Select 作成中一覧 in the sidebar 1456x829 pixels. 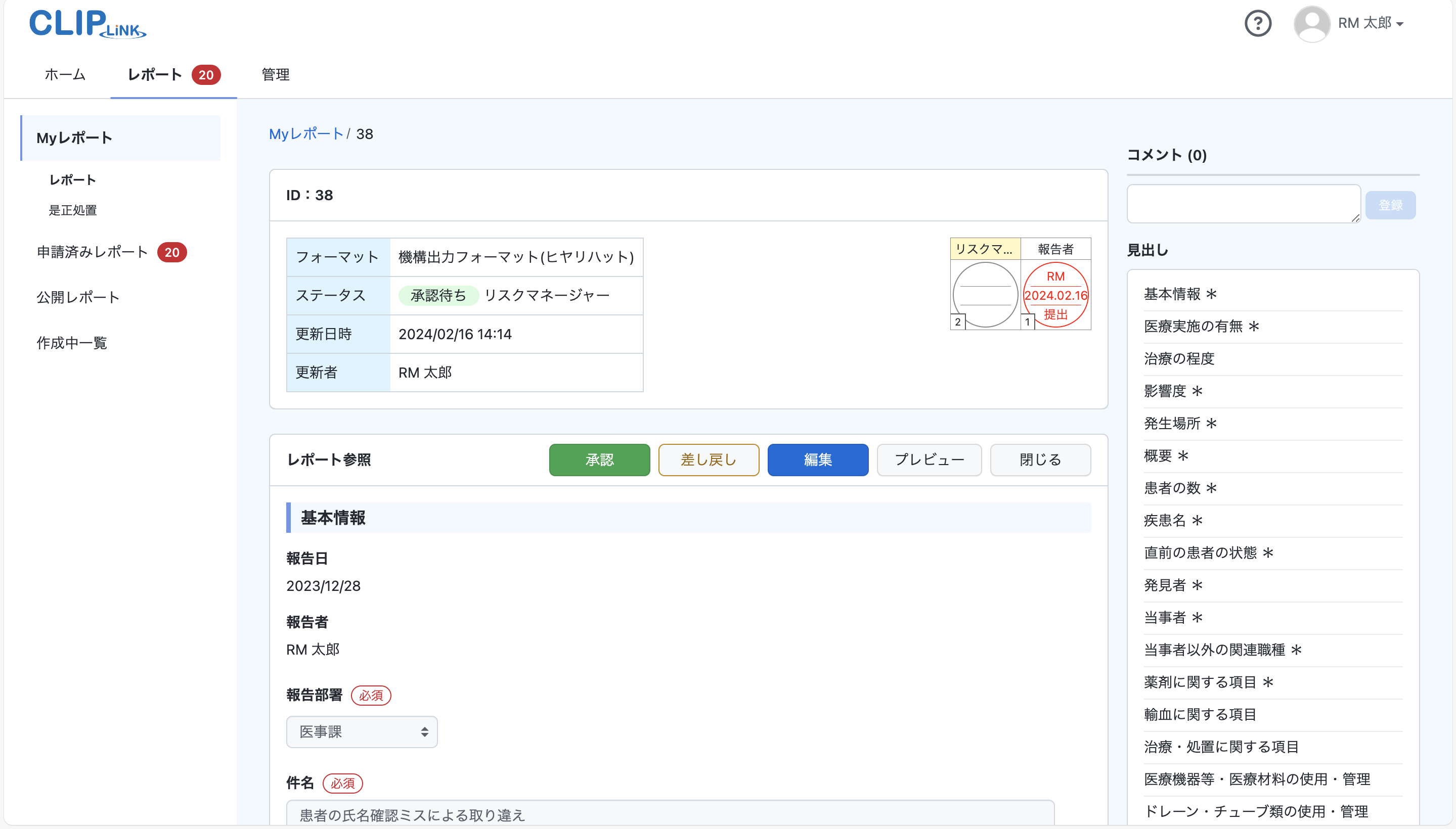(71, 343)
